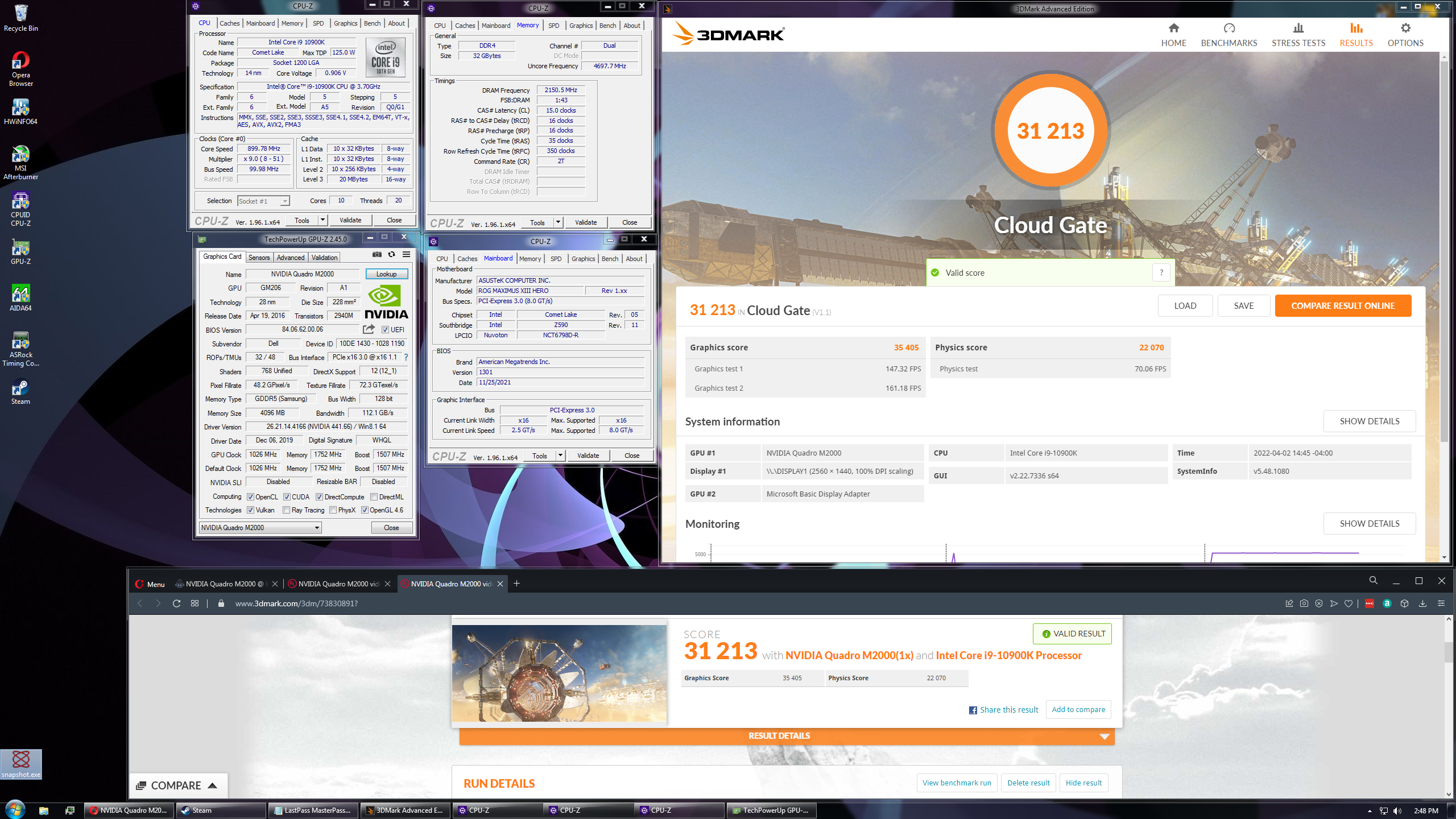This screenshot has height=819, width=1456.
Task: Reload the 3dmark.com page
Action: (x=176, y=603)
